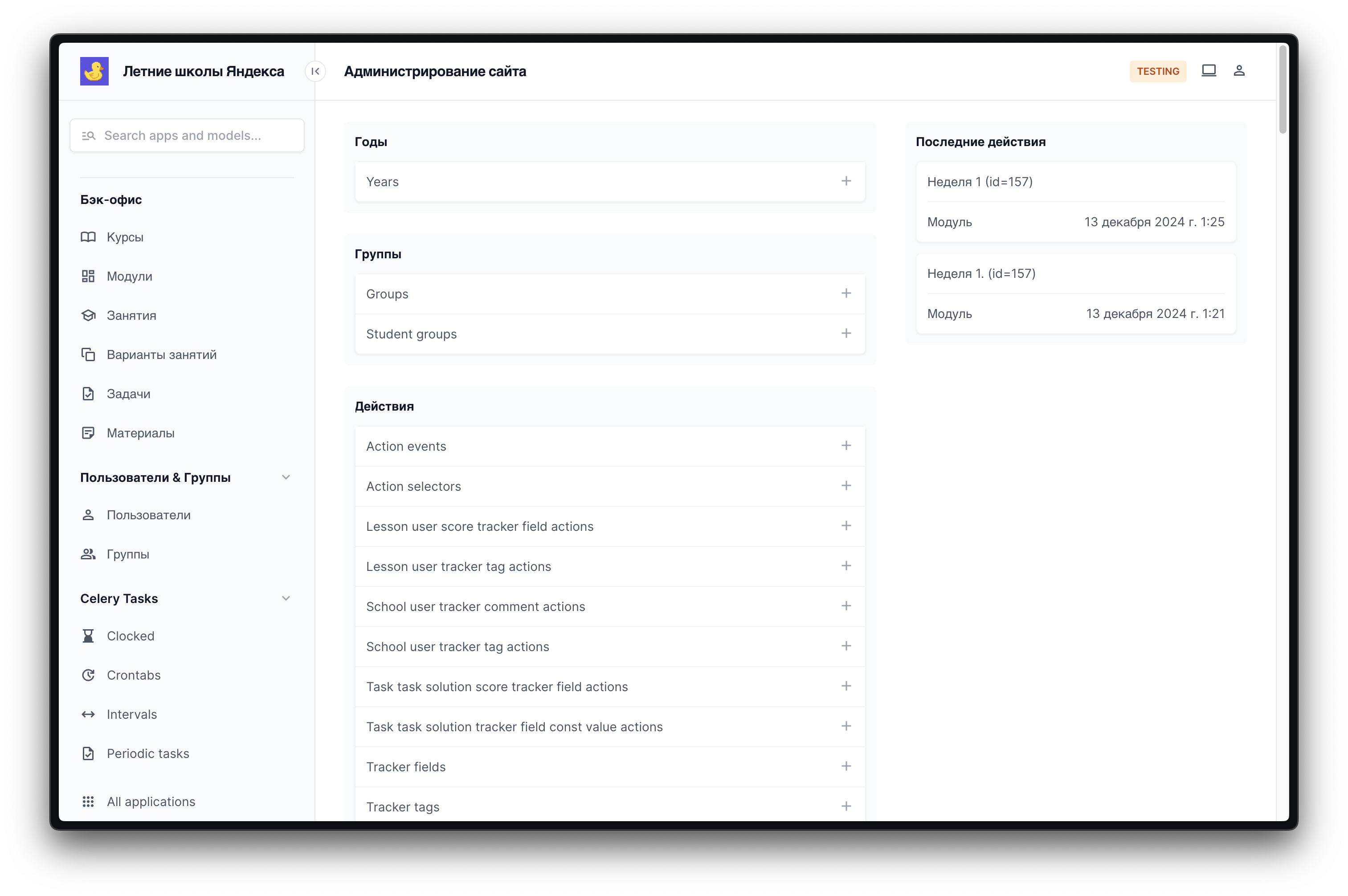Open the Action events model link
Screen dimensions: 1348x896
[x=406, y=446]
